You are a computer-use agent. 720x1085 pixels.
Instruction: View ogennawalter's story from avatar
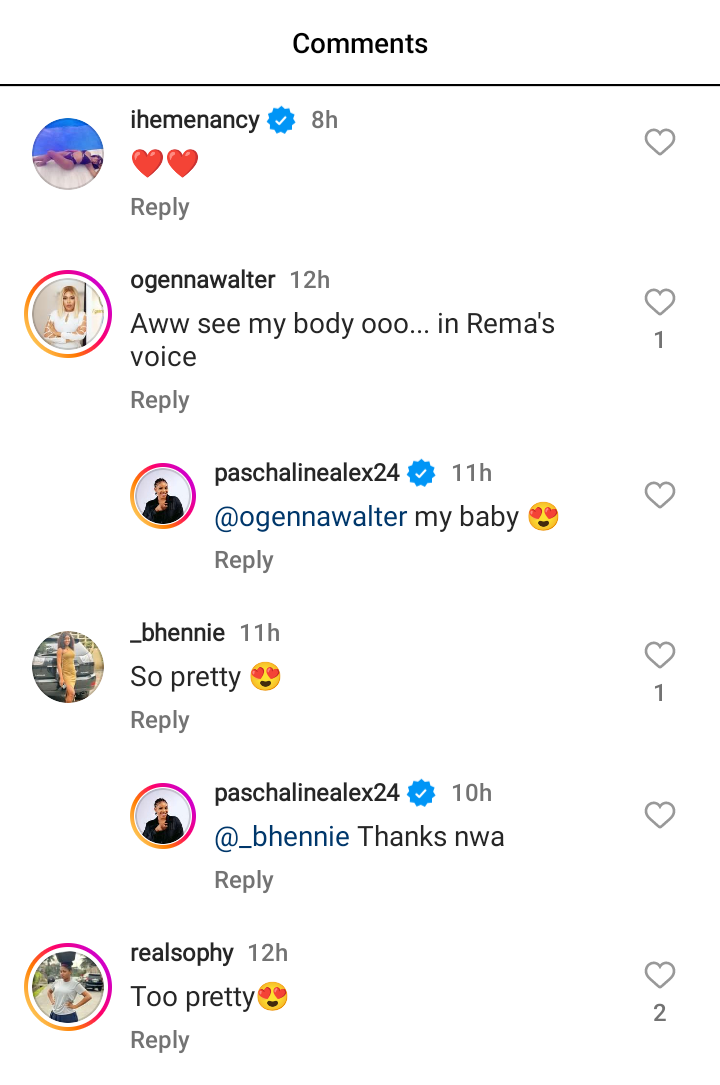[68, 314]
